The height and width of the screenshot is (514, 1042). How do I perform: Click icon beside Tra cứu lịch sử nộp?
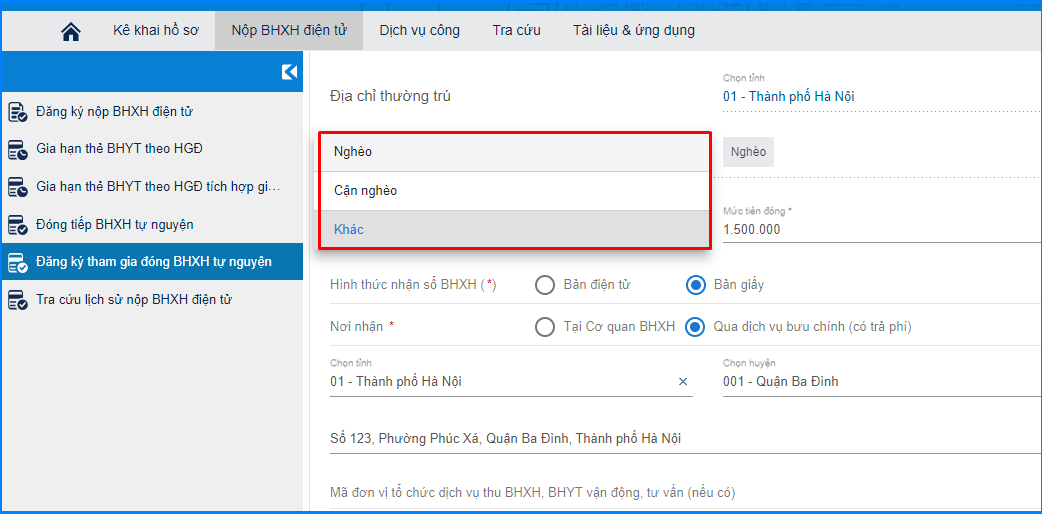[17, 300]
